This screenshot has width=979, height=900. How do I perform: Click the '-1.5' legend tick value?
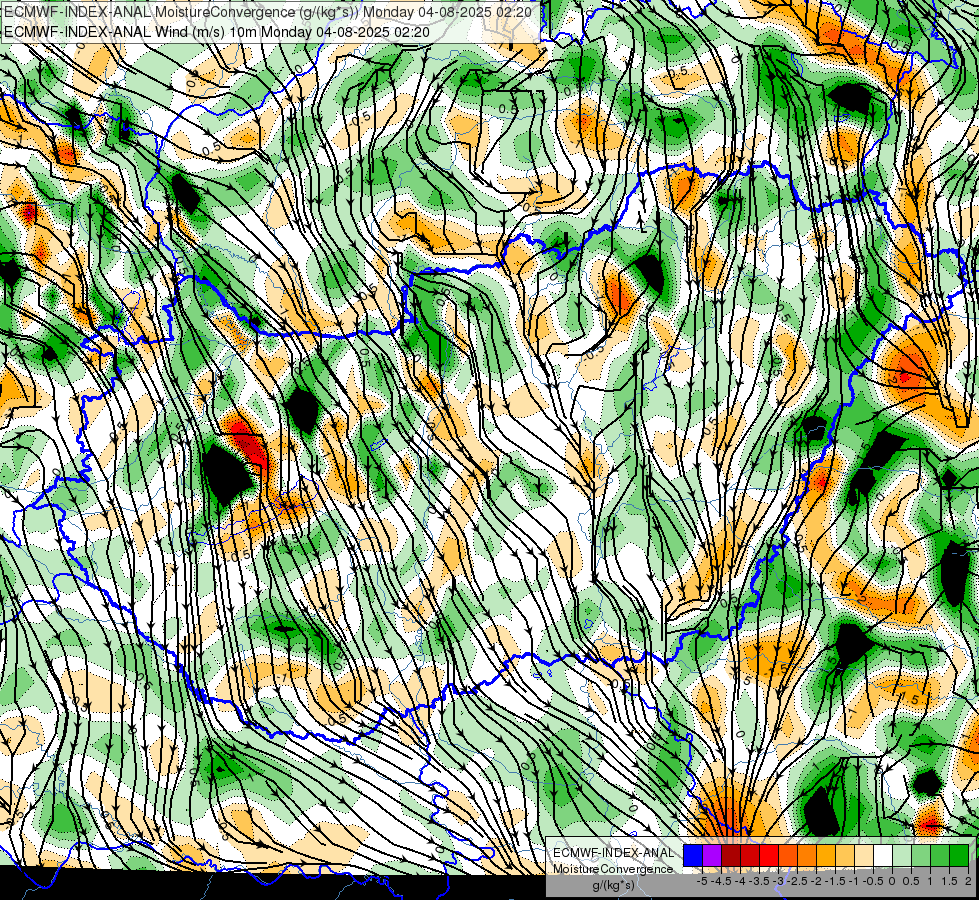point(835,881)
